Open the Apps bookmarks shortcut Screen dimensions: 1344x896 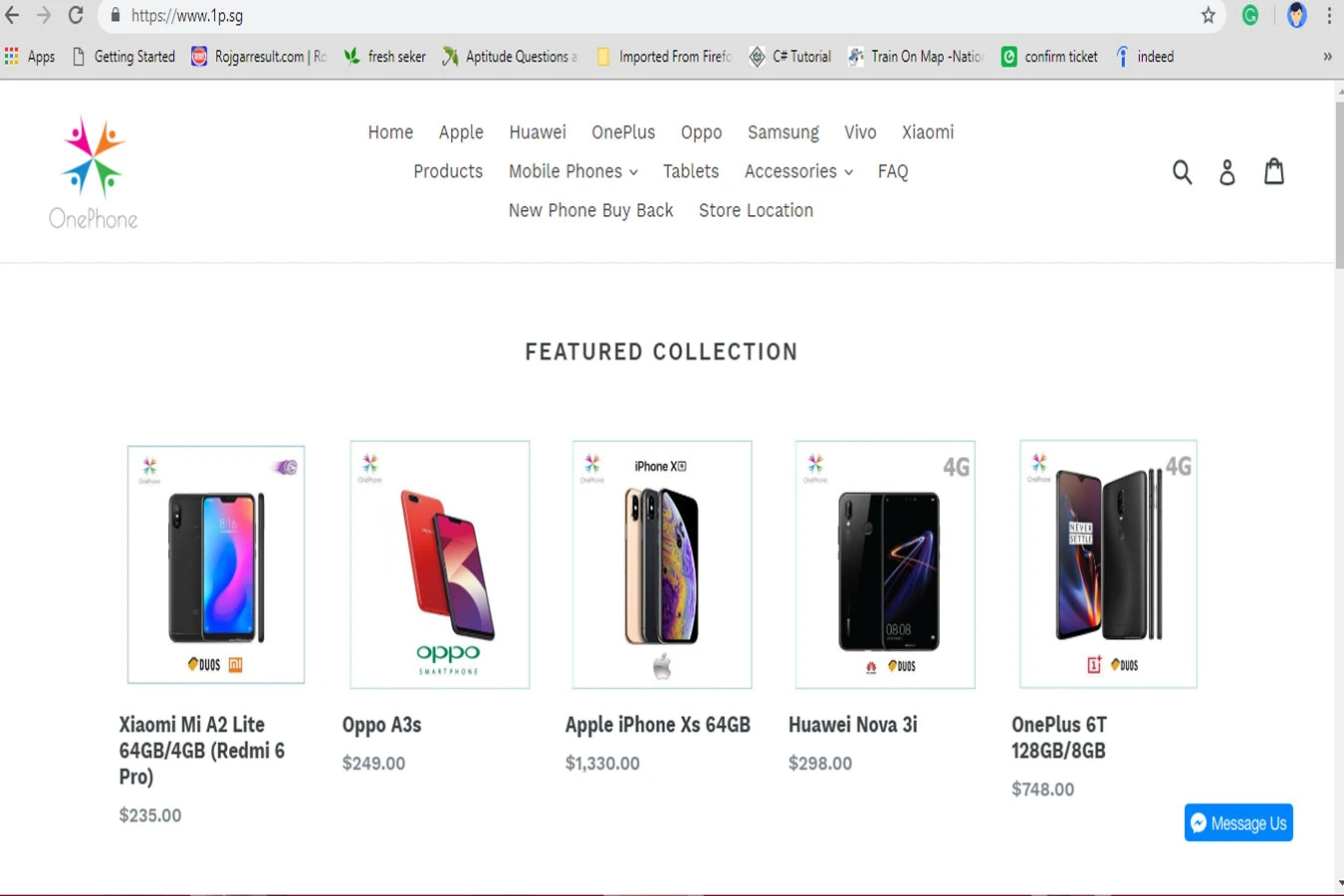coord(30,57)
